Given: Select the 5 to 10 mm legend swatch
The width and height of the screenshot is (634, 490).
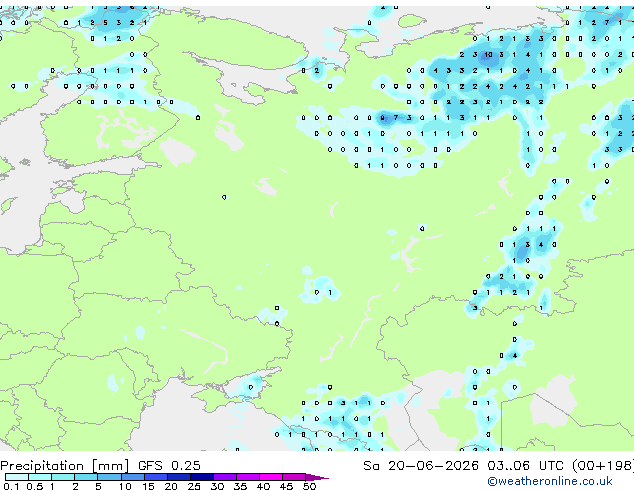Looking at the screenshot, I should (109, 477).
